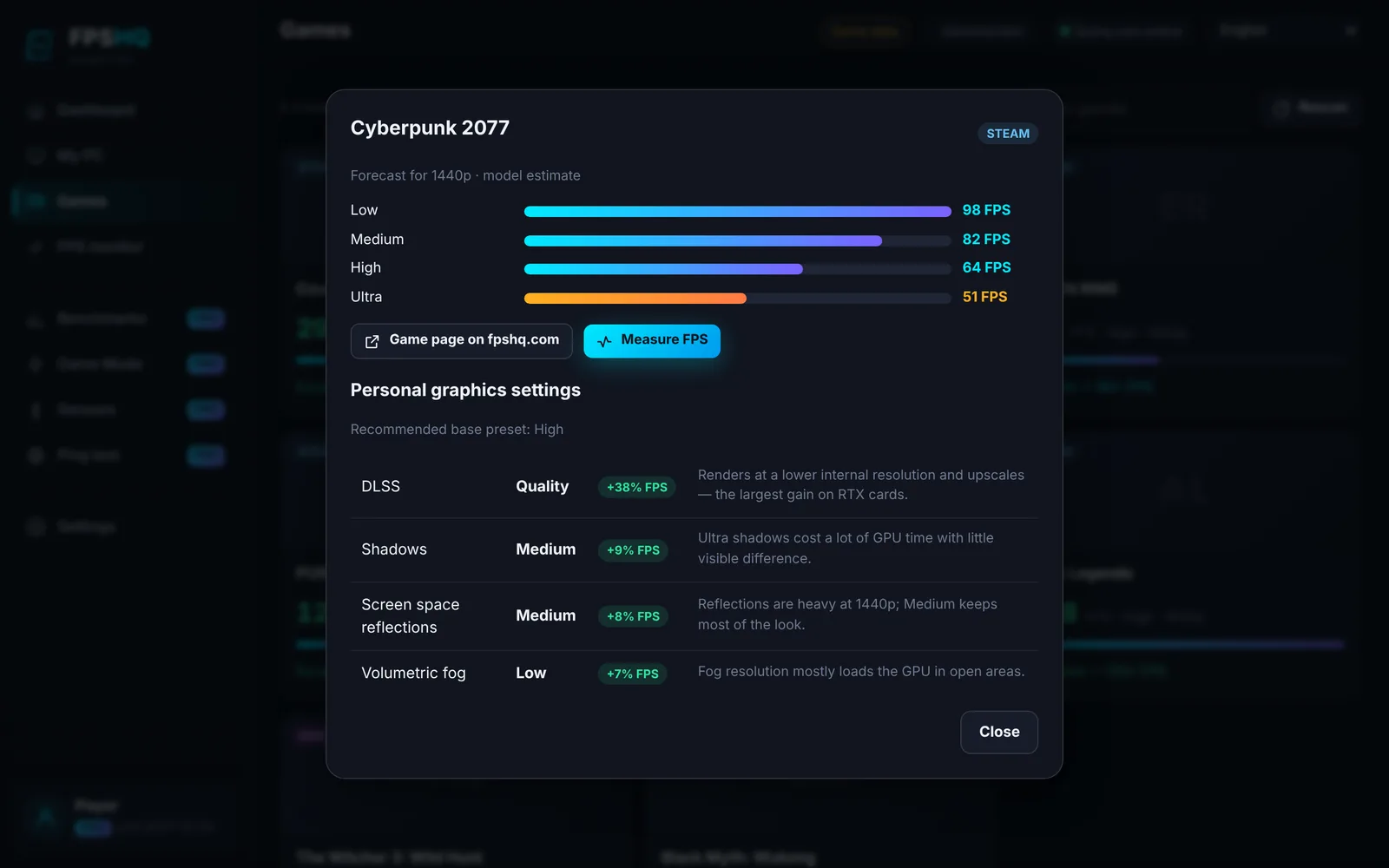Click Forecast for 1440p model estimate text
1389x868 pixels.
(465, 175)
